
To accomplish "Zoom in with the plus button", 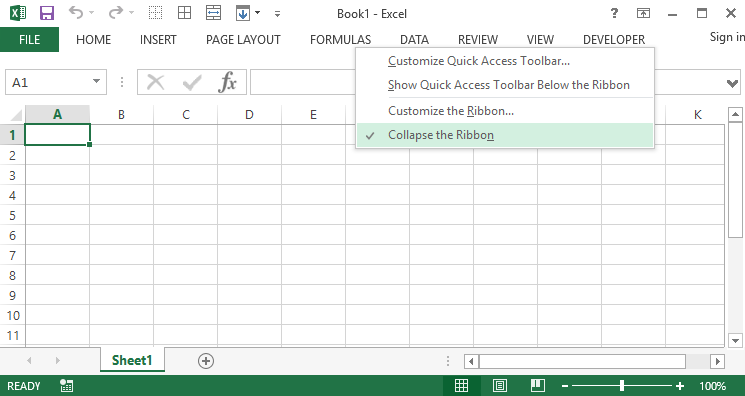I will point(680,386).
